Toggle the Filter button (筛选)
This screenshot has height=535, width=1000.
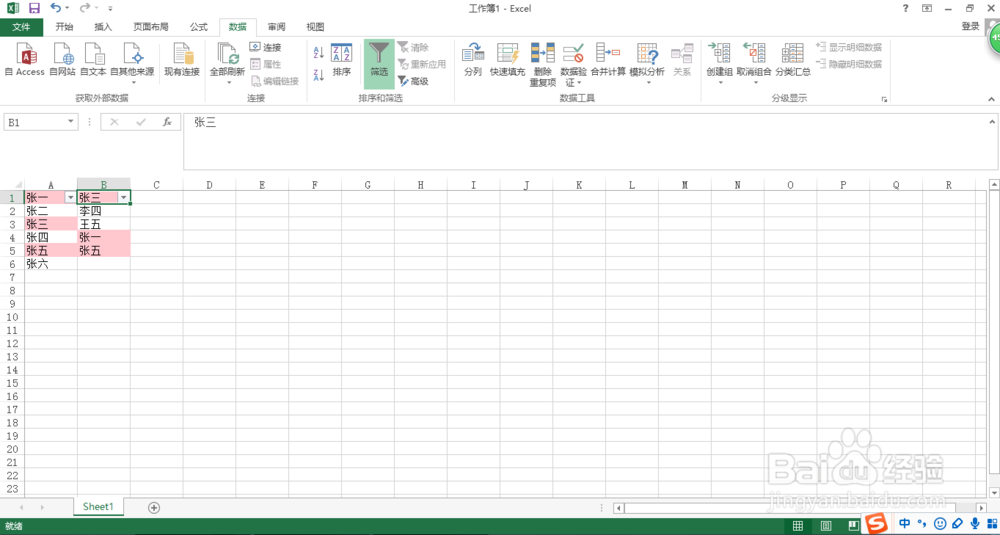pyautogui.click(x=379, y=63)
